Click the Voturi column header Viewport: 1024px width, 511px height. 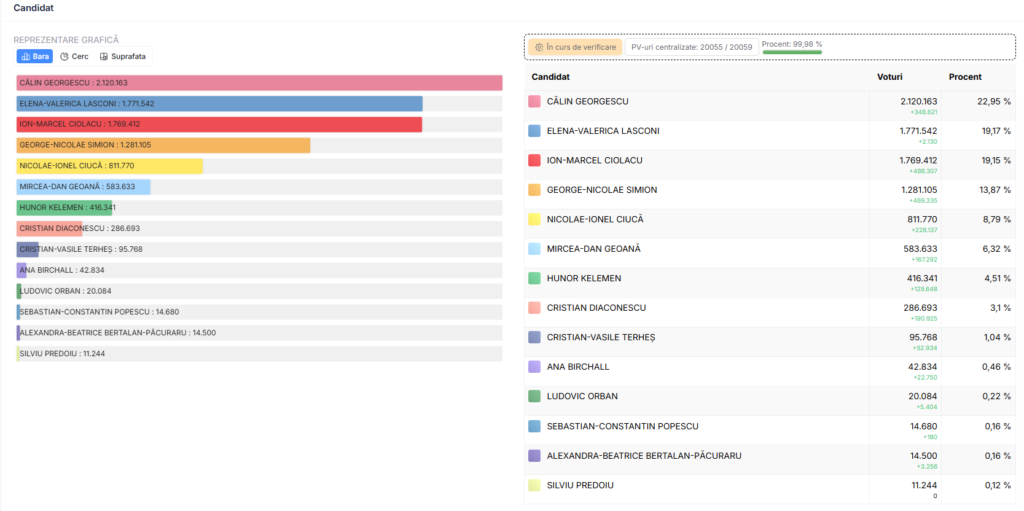[x=890, y=76]
